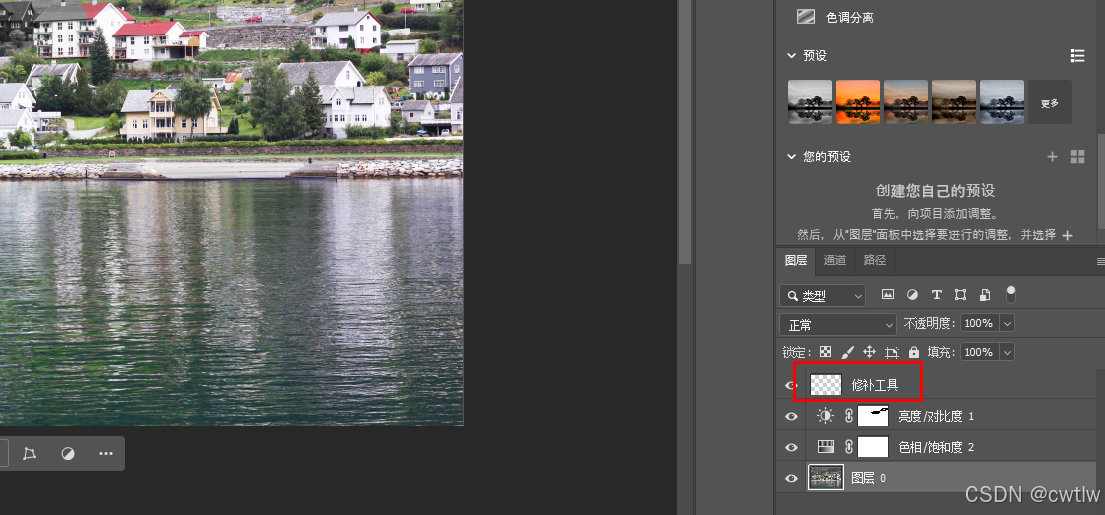Apply the cool blue-gray preset thumbnail

(x=1001, y=102)
